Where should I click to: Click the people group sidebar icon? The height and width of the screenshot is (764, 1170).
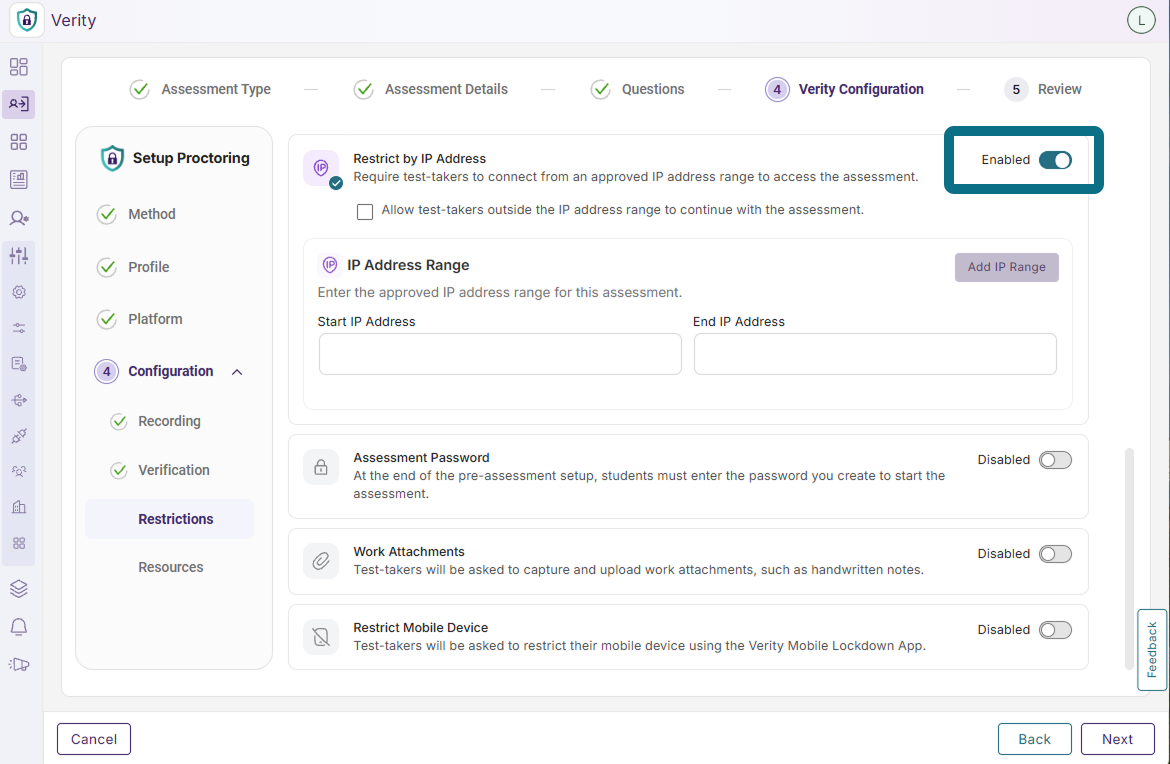pos(19,472)
